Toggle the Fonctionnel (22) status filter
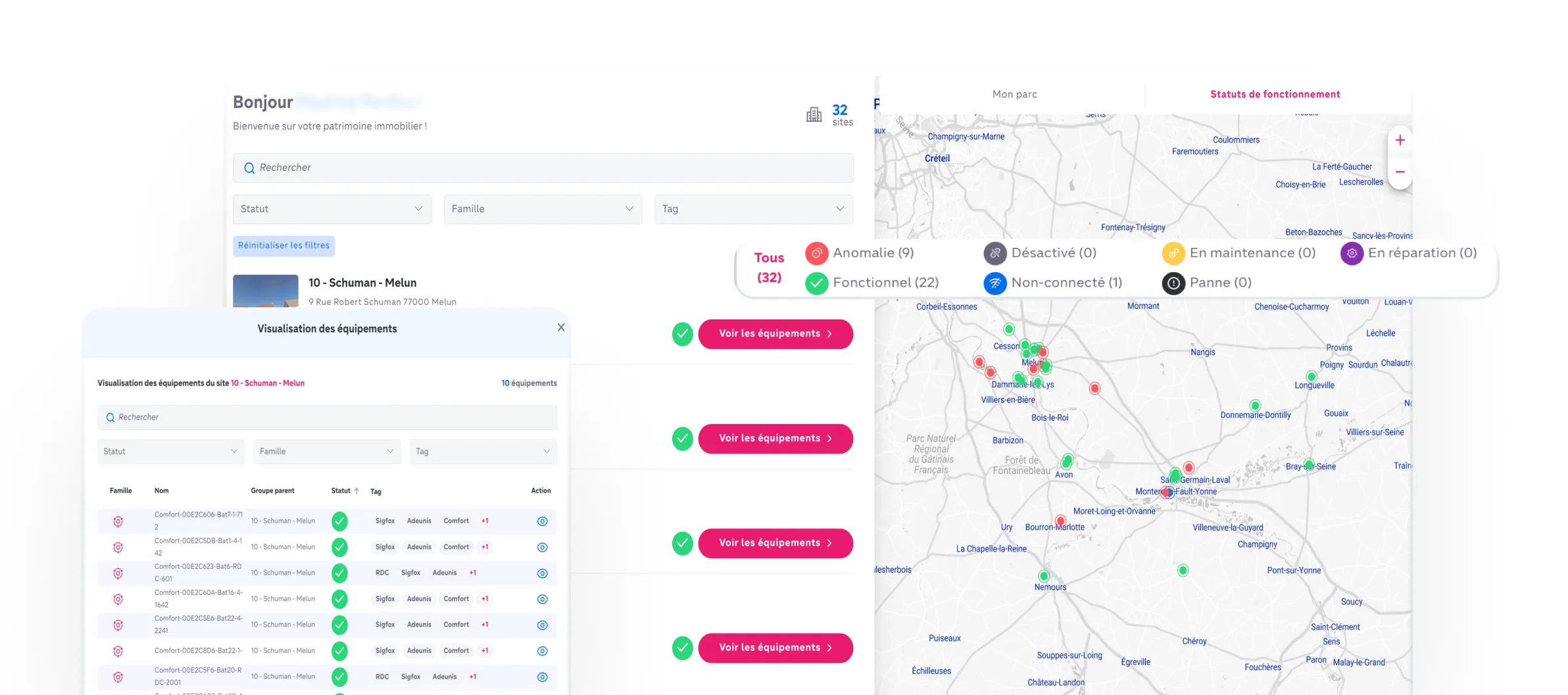This screenshot has width=1568, height=695. point(885,283)
